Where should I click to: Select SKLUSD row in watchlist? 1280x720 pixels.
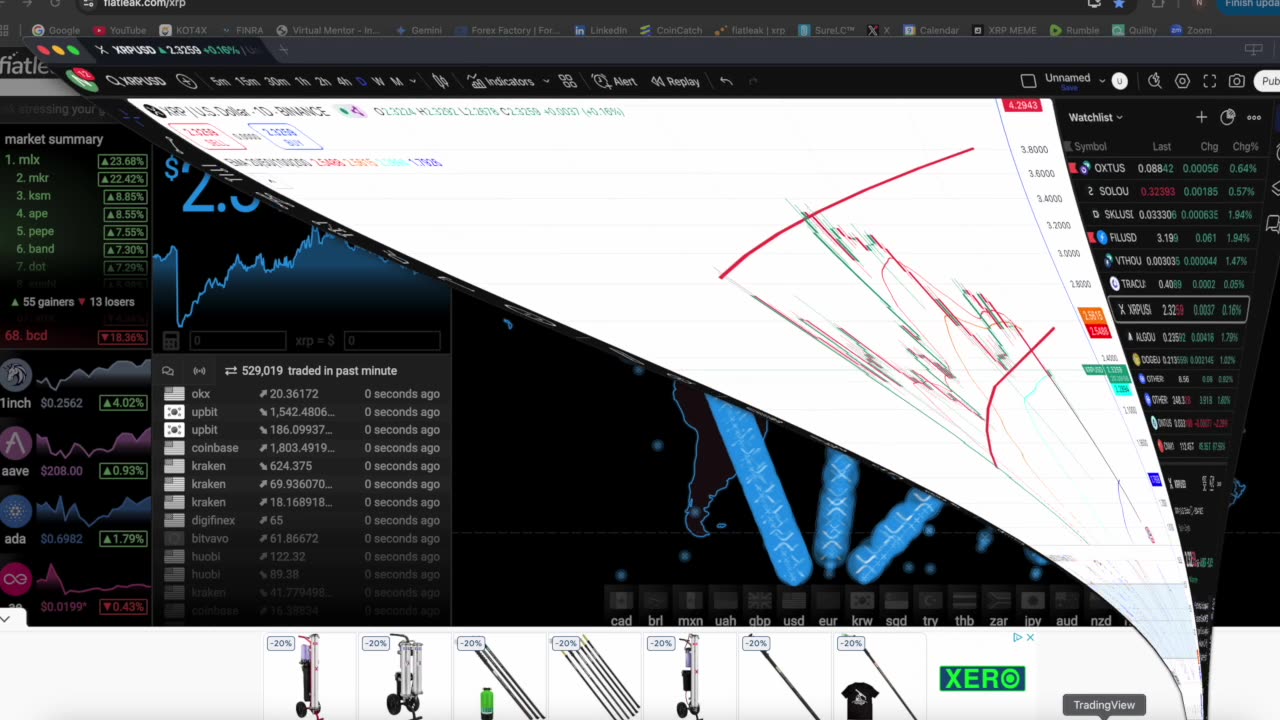click(1168, 214)
